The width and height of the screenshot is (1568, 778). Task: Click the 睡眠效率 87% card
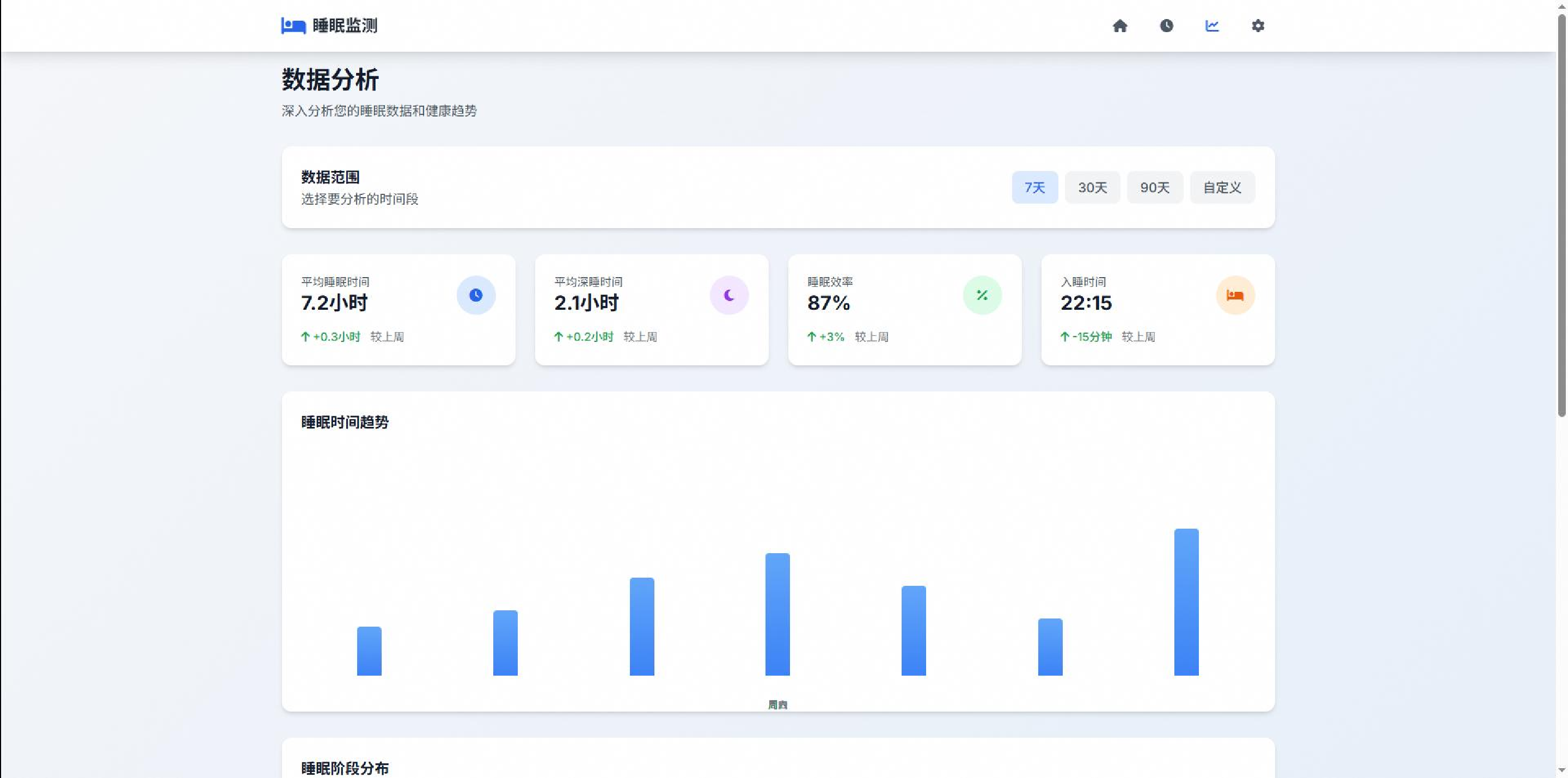pyautogui.click(x=904, y=309)
